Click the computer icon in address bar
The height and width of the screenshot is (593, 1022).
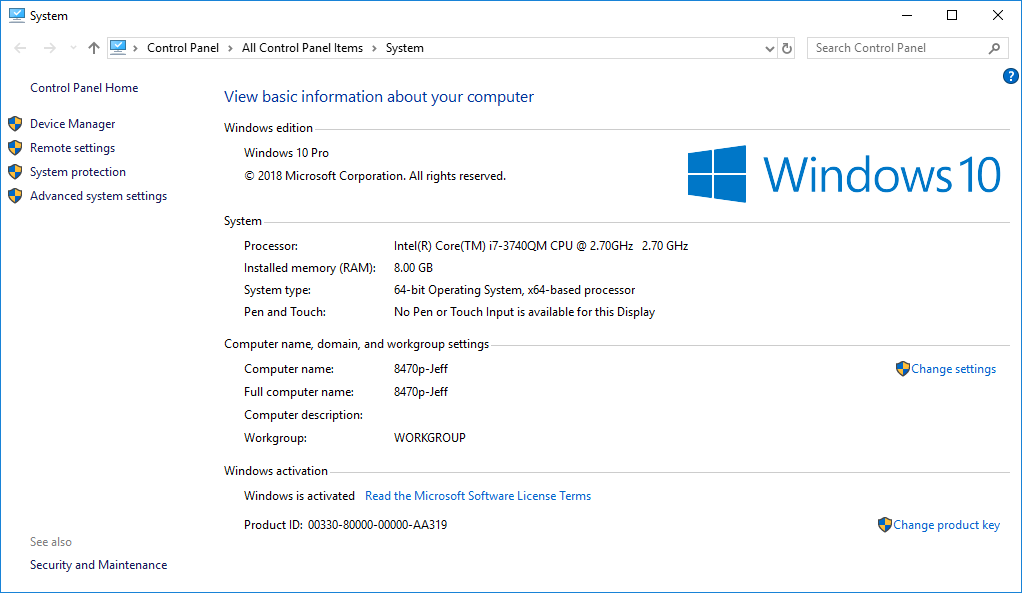coord(119,47)
